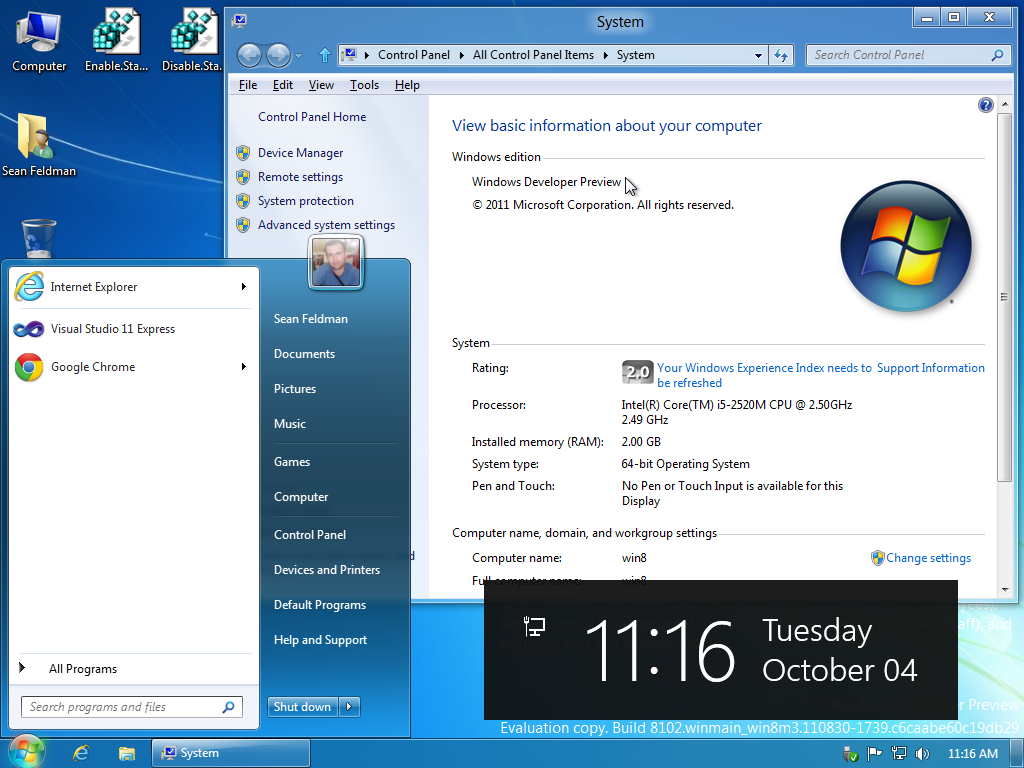1024x768 pixels.
Task: Open Windows Explorer from the taskbar
Action: [x=126, y=754]
